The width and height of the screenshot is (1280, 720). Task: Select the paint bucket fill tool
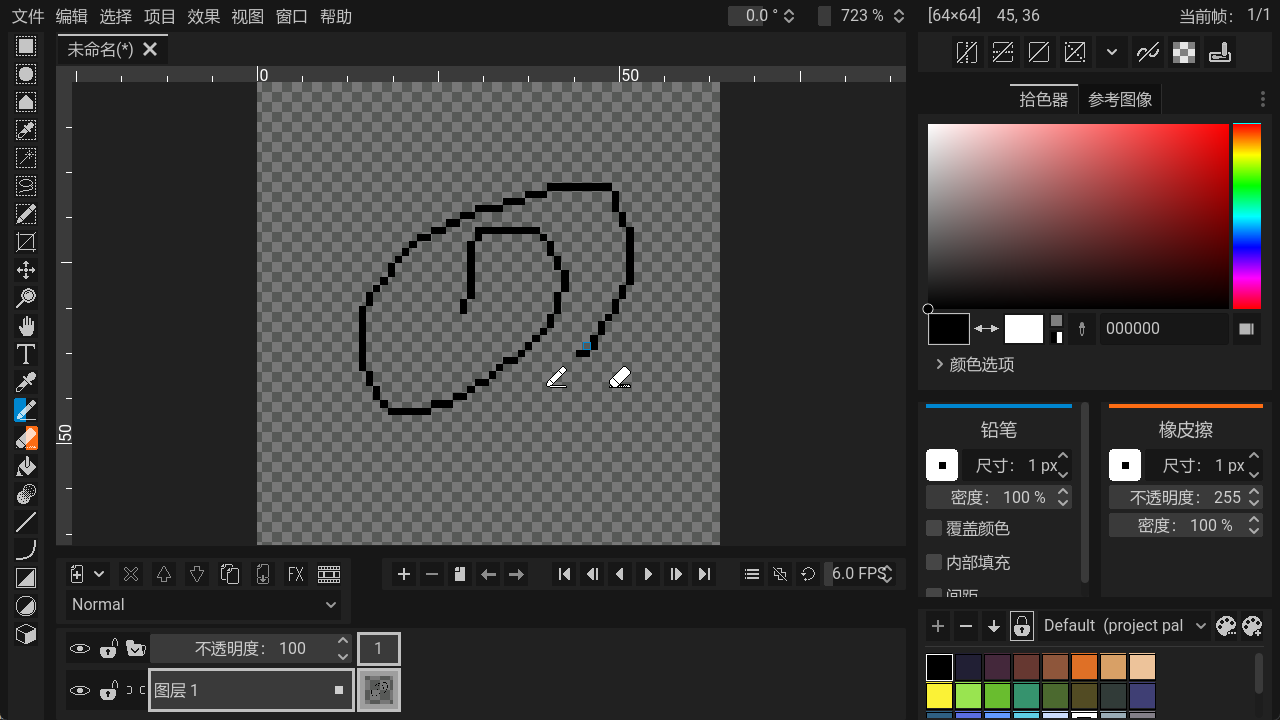click(x=26, y=466)
